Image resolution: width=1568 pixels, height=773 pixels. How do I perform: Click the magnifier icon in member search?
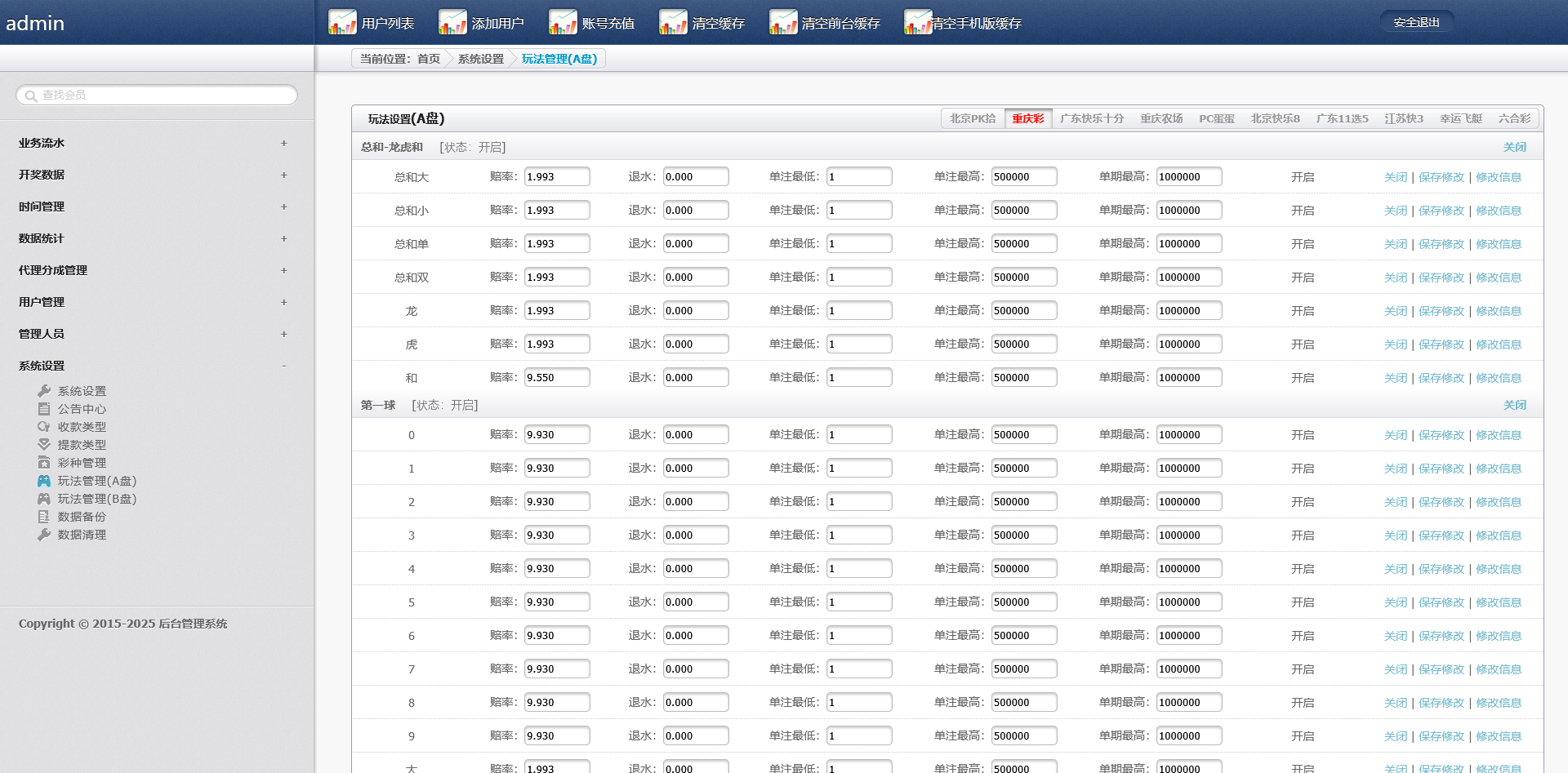point(31,96)
